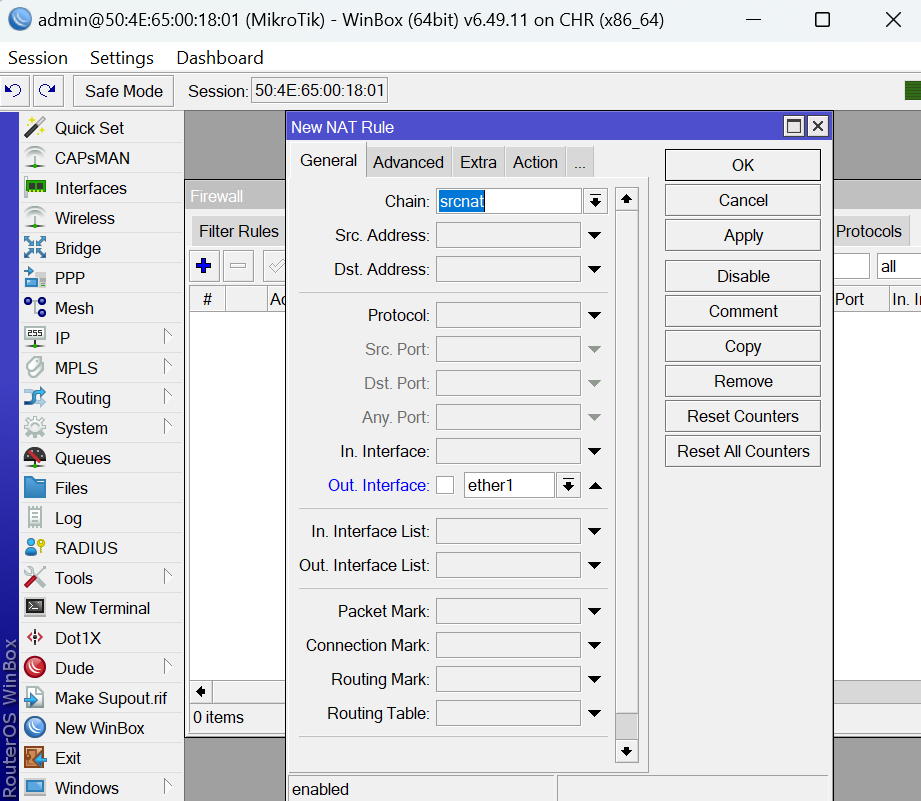Click the Apply button
The height and width of the screenshot is (801, 921).
742,235
